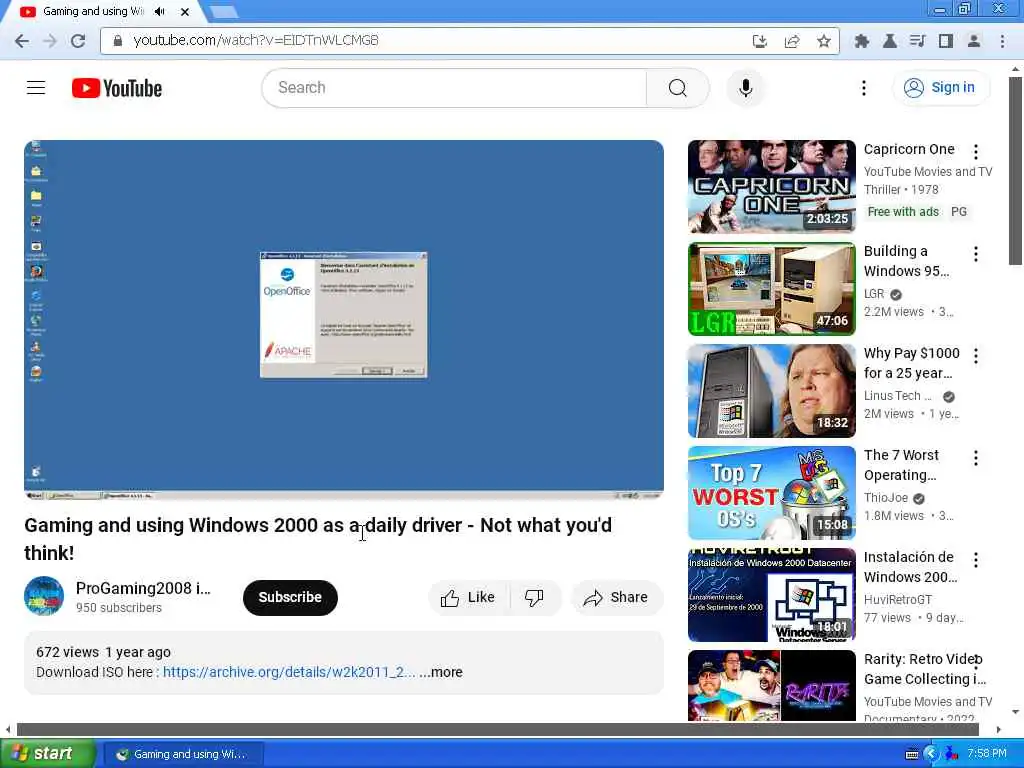
Task: Click the vertical page scrollbar
Action: (1015, 171)
